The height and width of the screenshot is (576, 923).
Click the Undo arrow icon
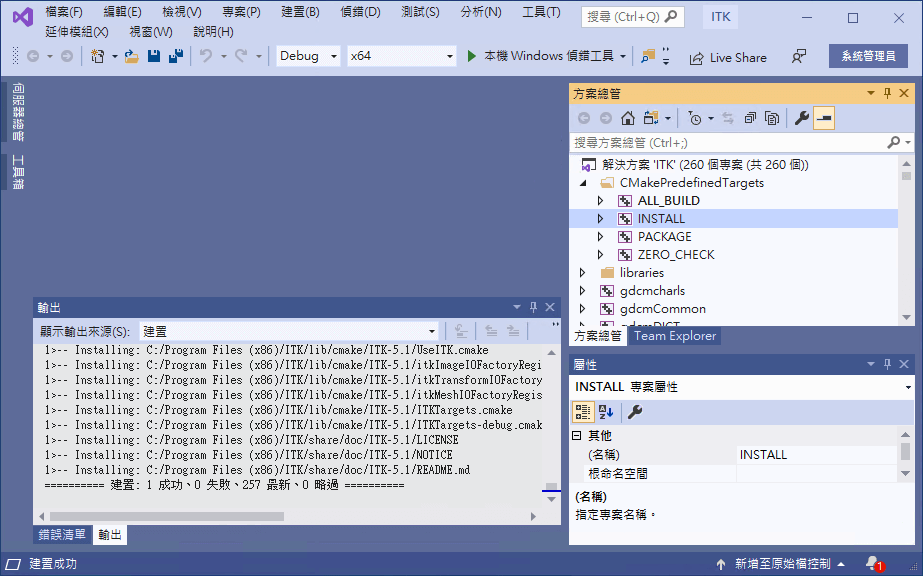pos(205,56)
